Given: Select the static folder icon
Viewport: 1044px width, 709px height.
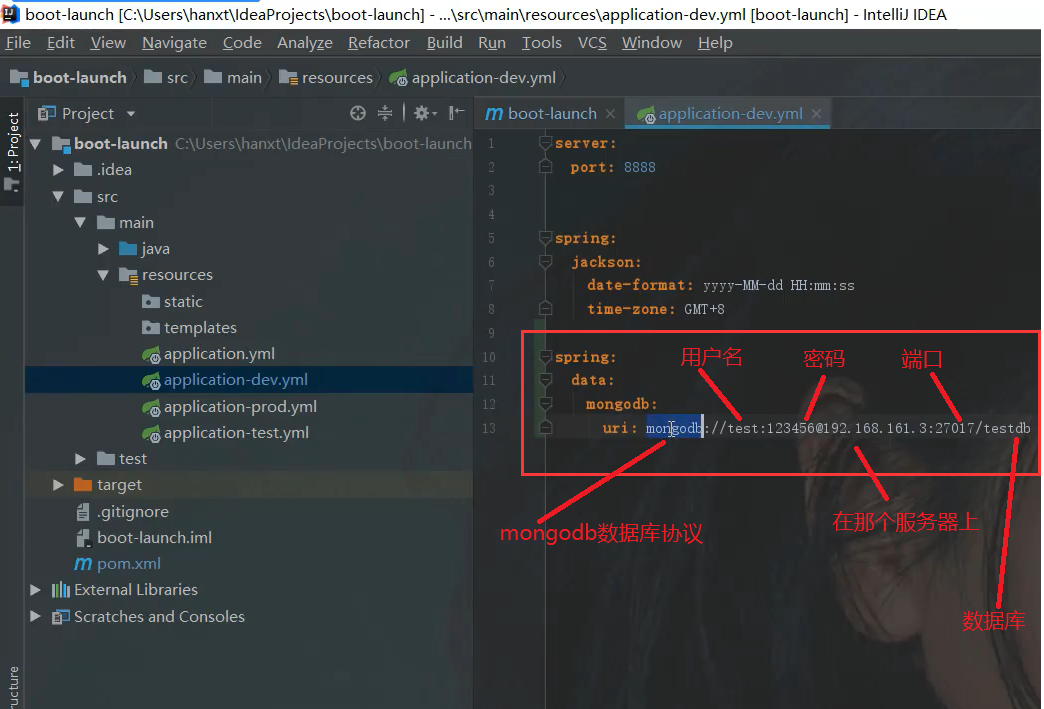Looking at the screenshot, I should (x=151, y=302).
